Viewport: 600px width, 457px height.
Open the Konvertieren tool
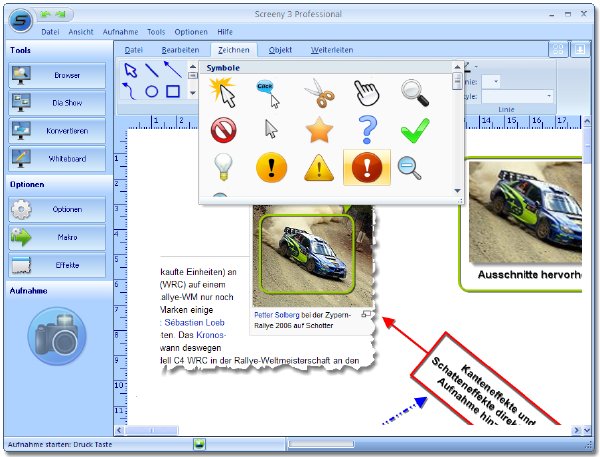tap(57, 131)
